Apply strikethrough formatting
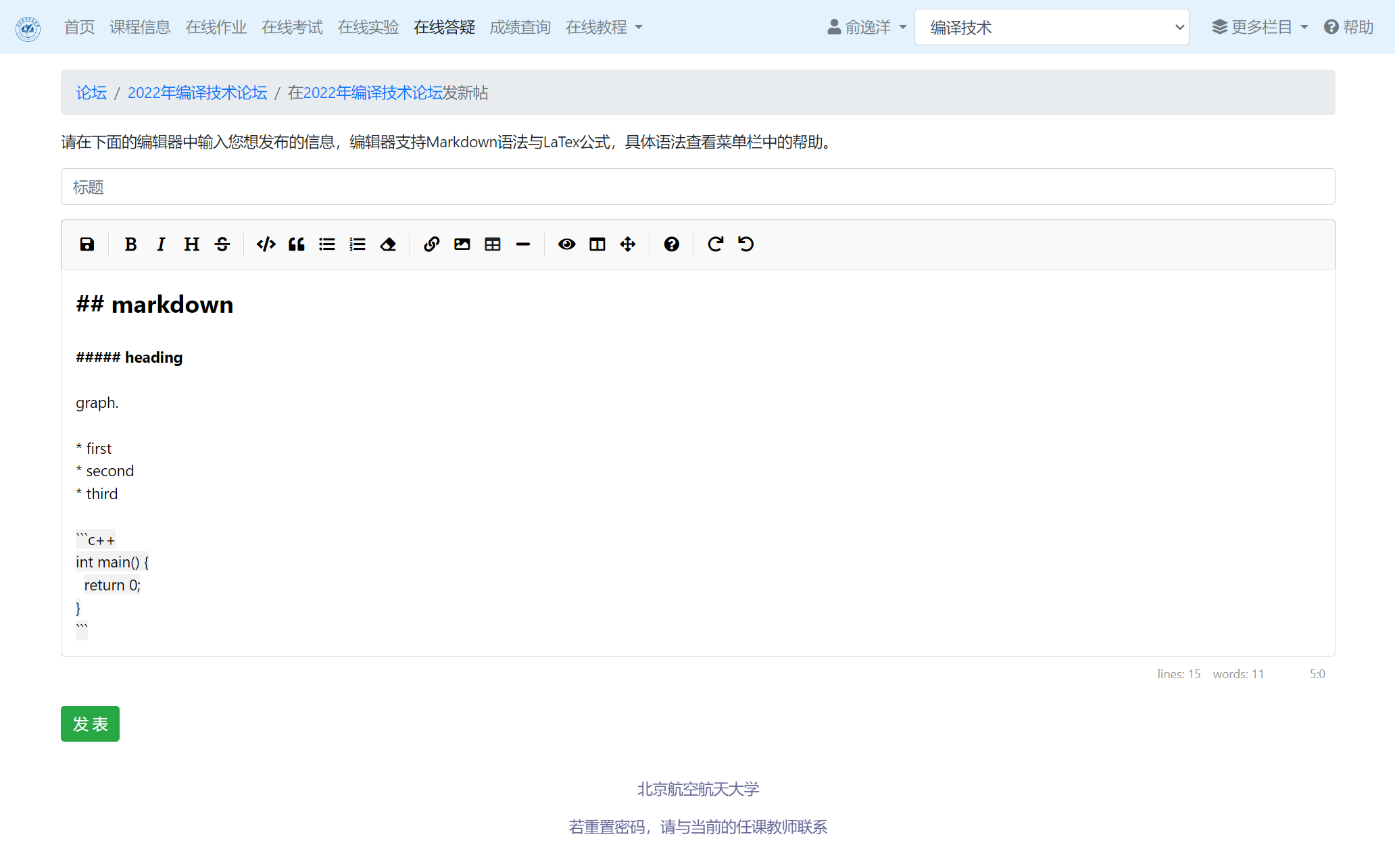Screen dimensions: 1395x868 [x=222, y=245]
